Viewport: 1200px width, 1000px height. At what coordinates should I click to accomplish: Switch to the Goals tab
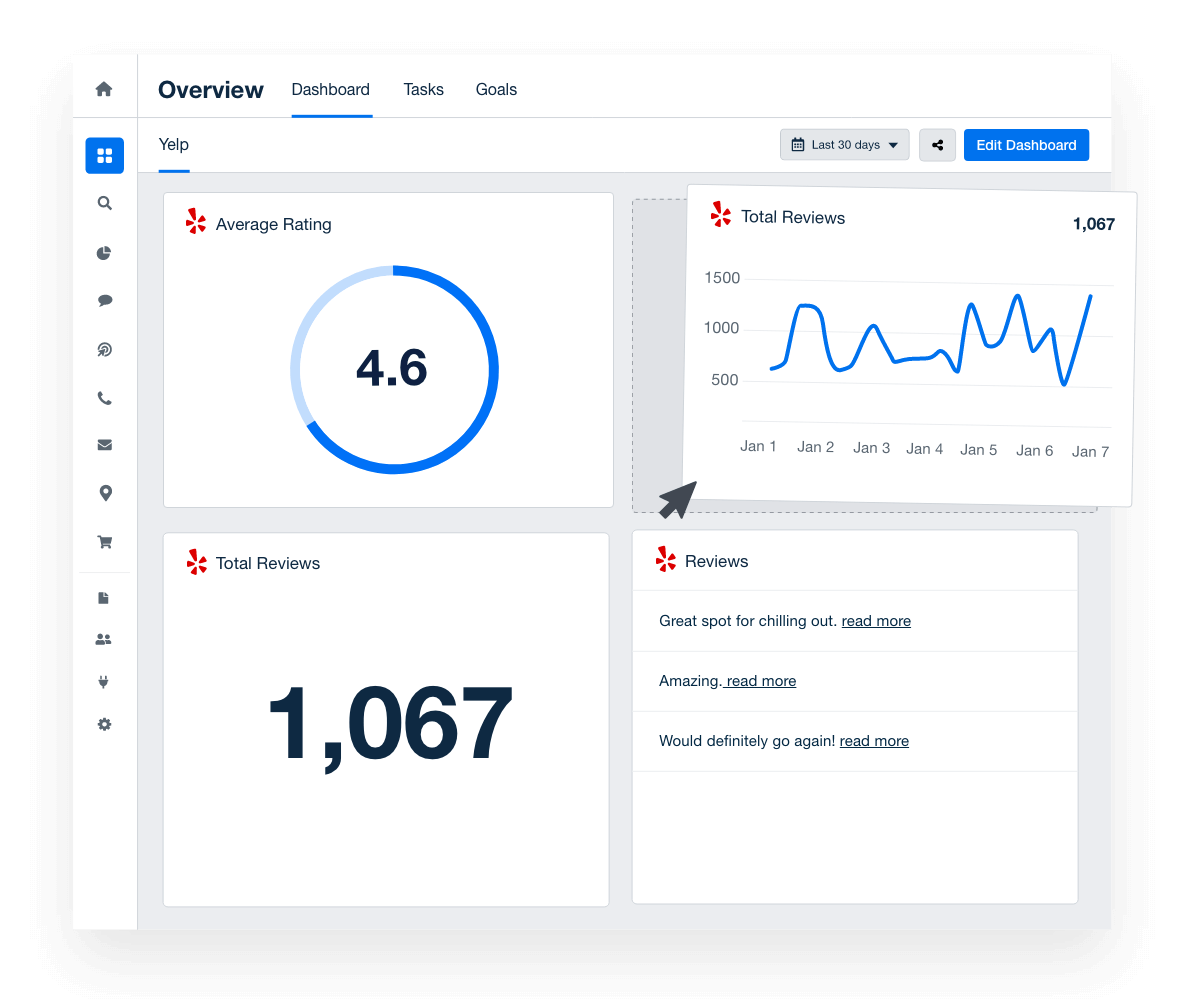click(x=496, y=90)
